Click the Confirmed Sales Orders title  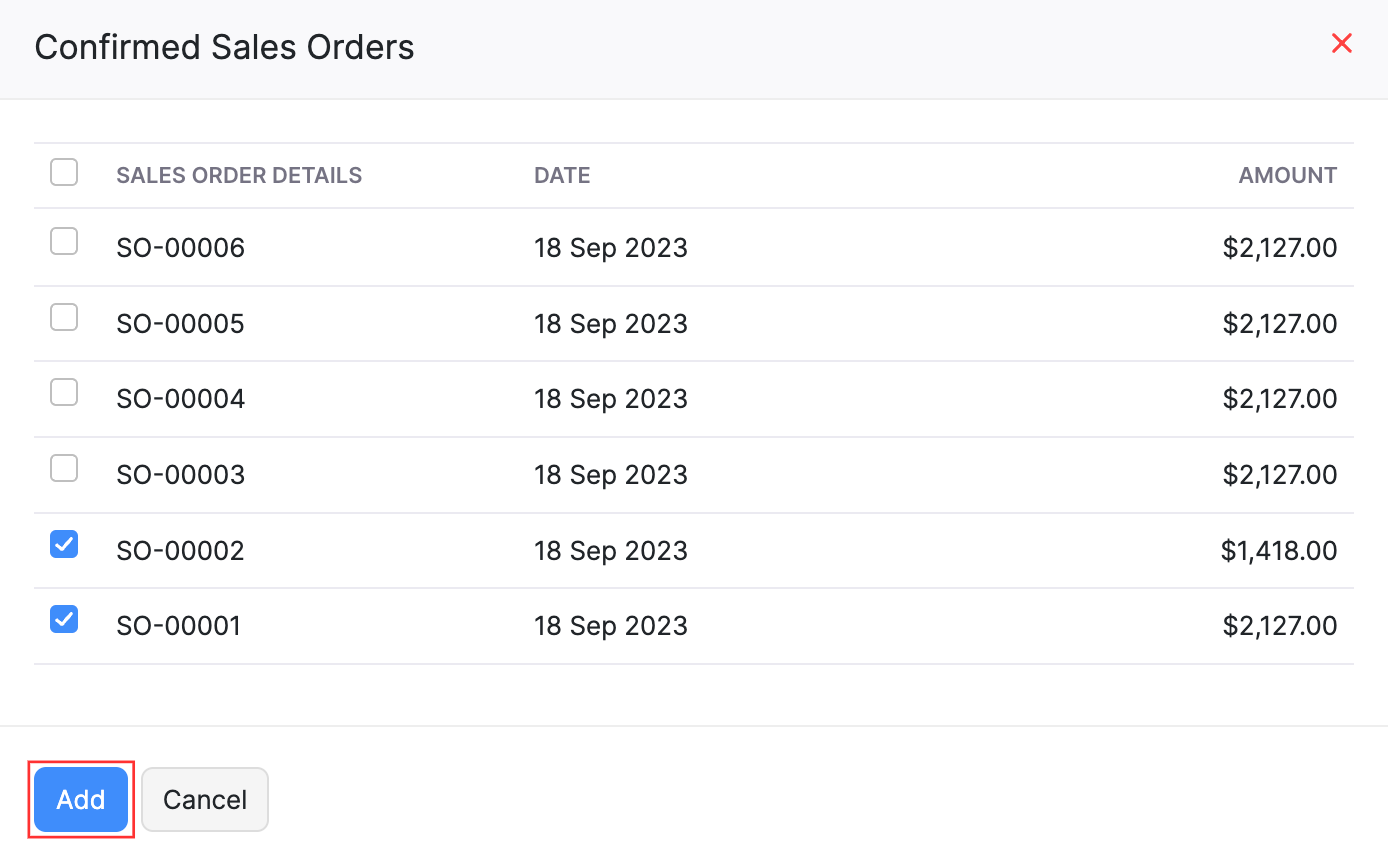pyautogui.click(x=224, y=46)
